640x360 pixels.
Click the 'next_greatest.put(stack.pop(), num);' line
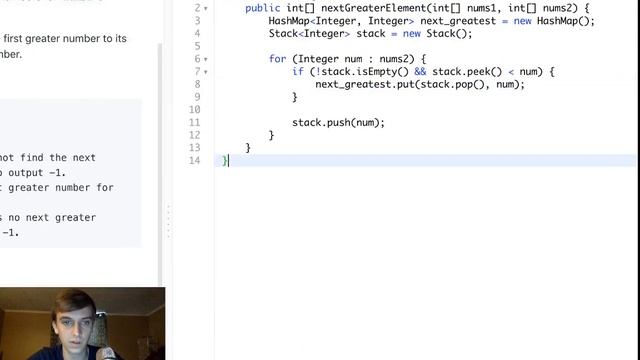coord(420,84)
